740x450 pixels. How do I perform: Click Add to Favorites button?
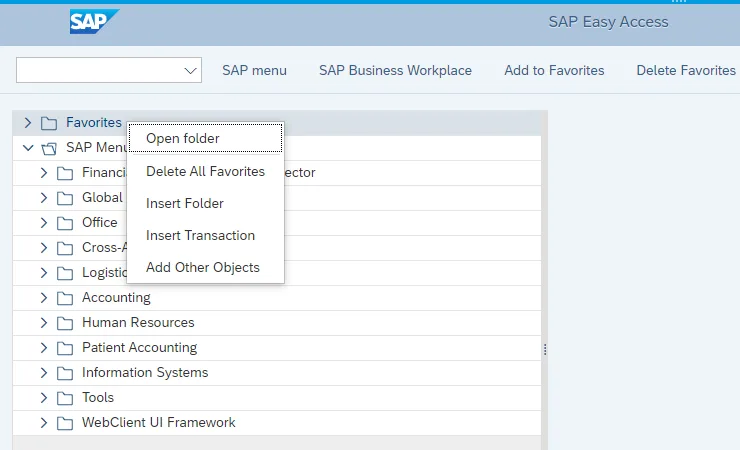coord(554,70)
